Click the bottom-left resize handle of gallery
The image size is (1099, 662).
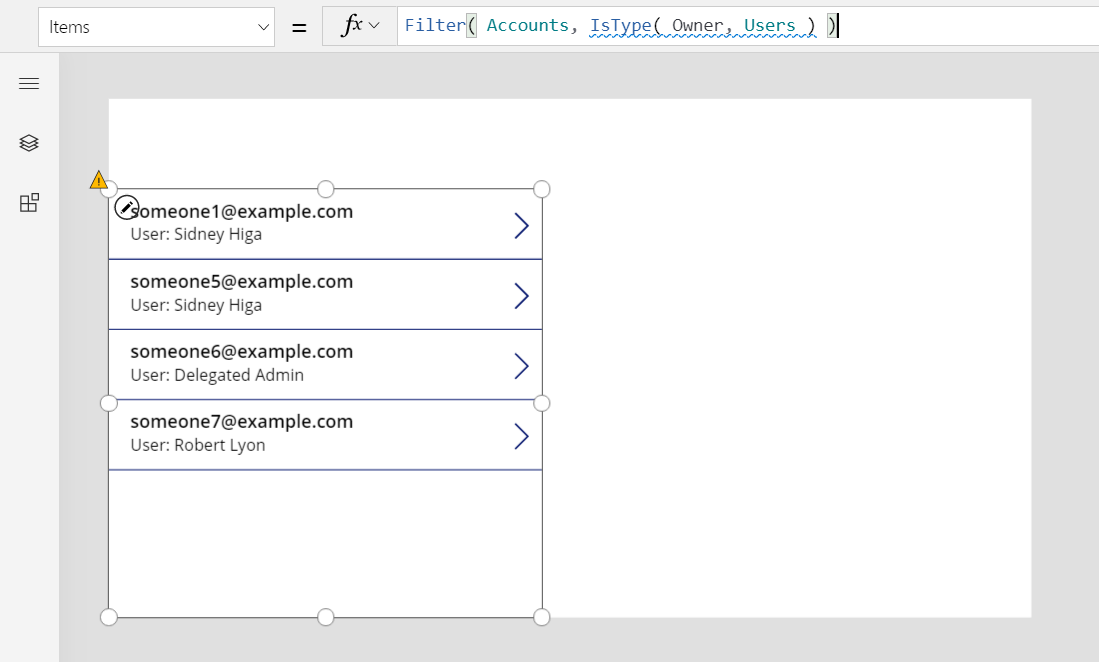click(109, 617)
